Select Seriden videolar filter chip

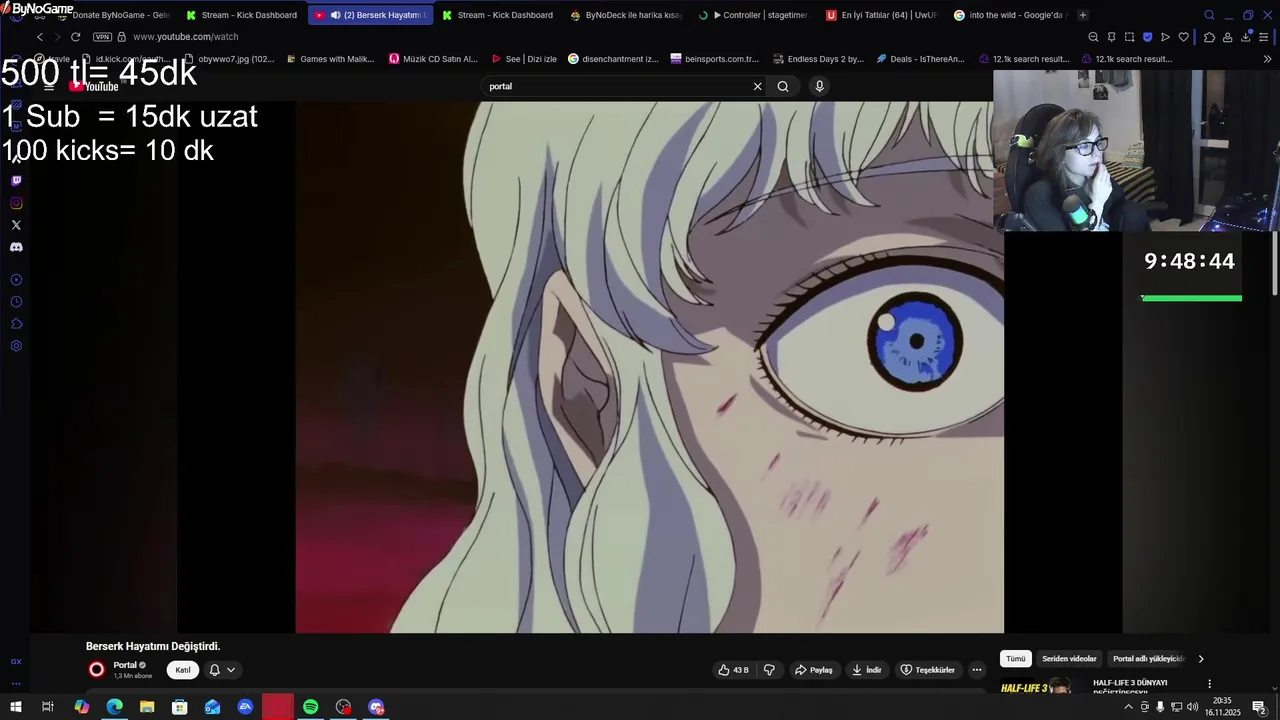coord(1069,659)
